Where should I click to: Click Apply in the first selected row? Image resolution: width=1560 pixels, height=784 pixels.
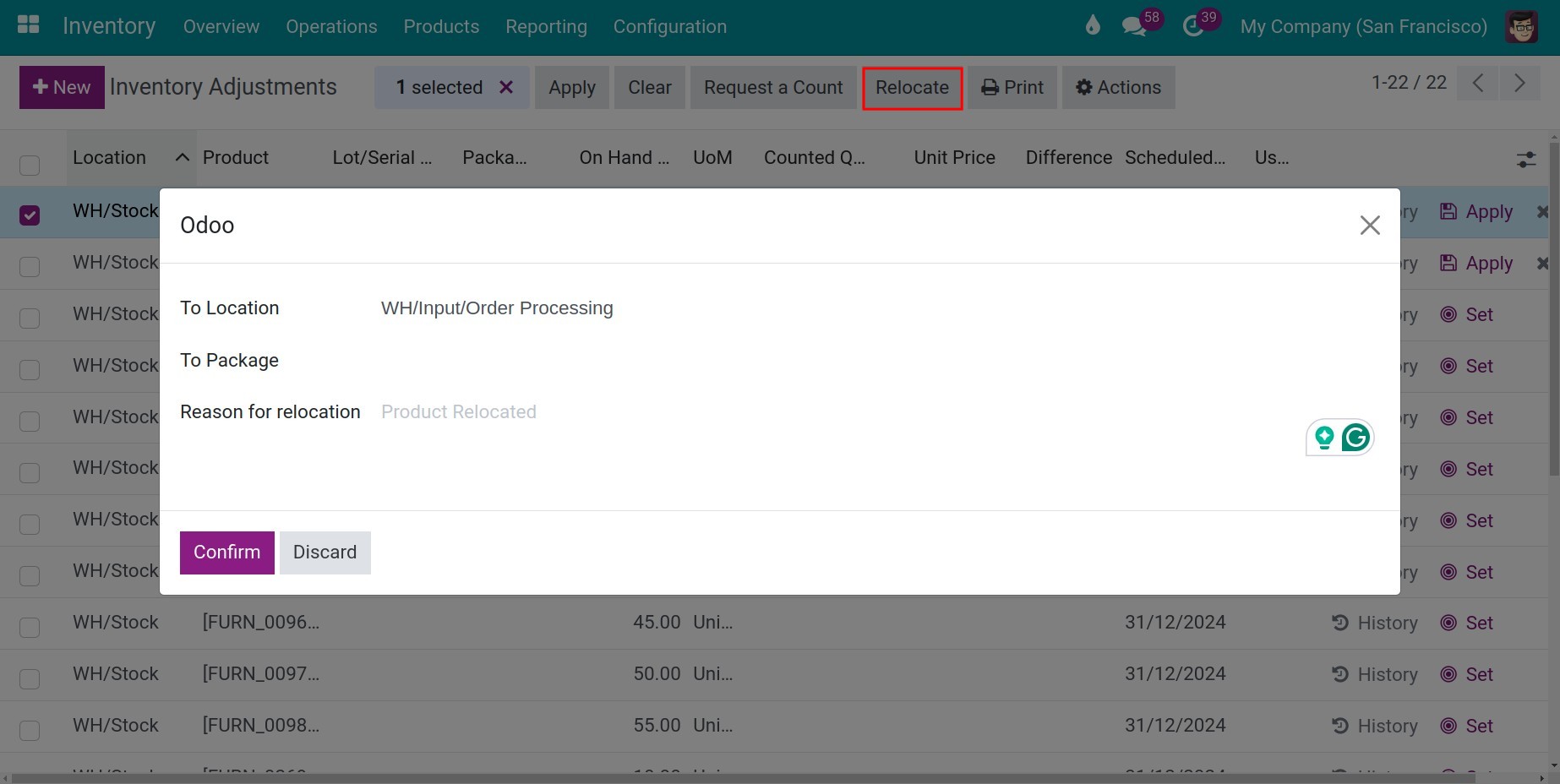tap(1476, 212)
